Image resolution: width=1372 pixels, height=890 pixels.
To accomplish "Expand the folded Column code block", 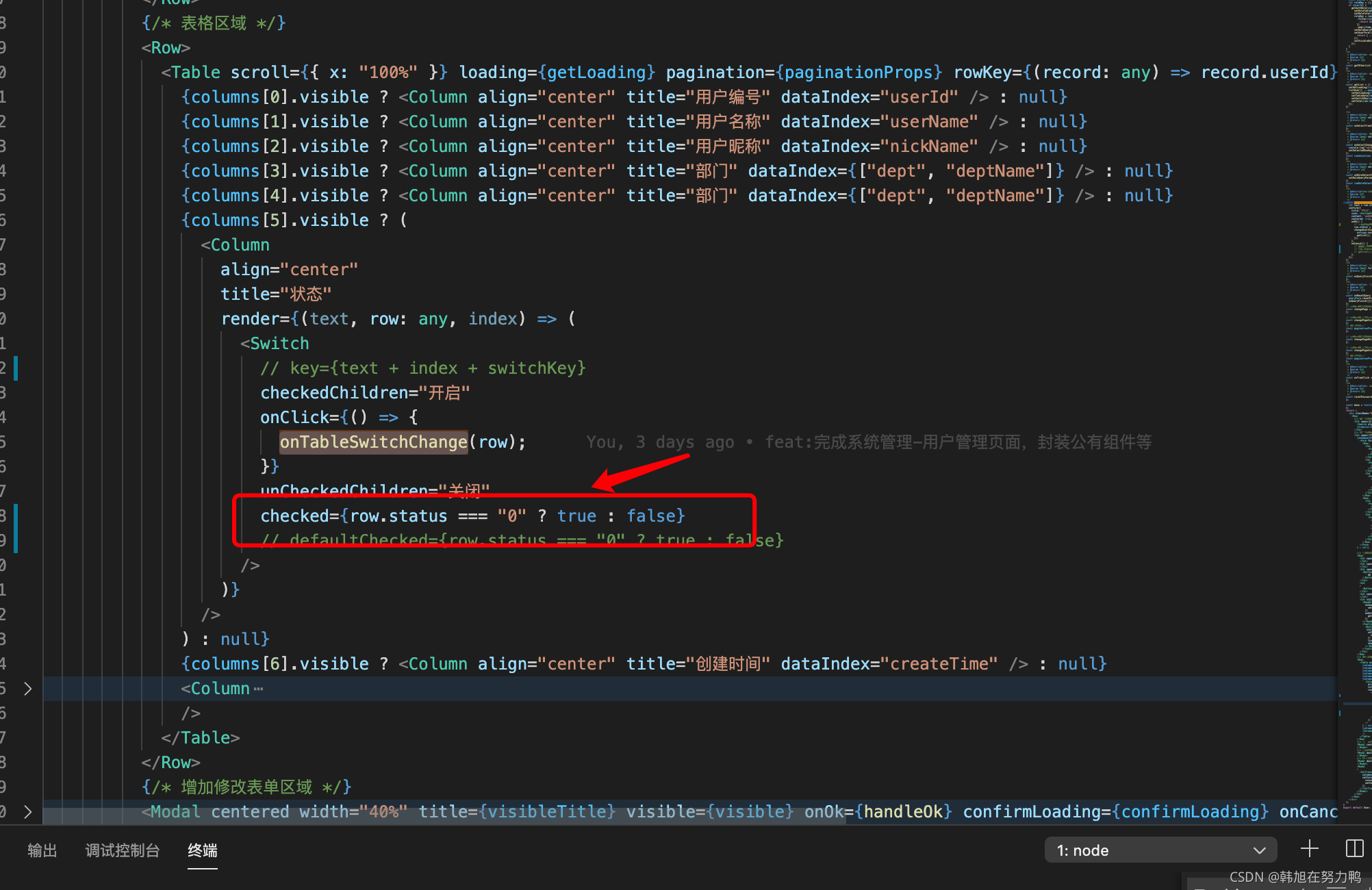I will click(x=27, y=689).
